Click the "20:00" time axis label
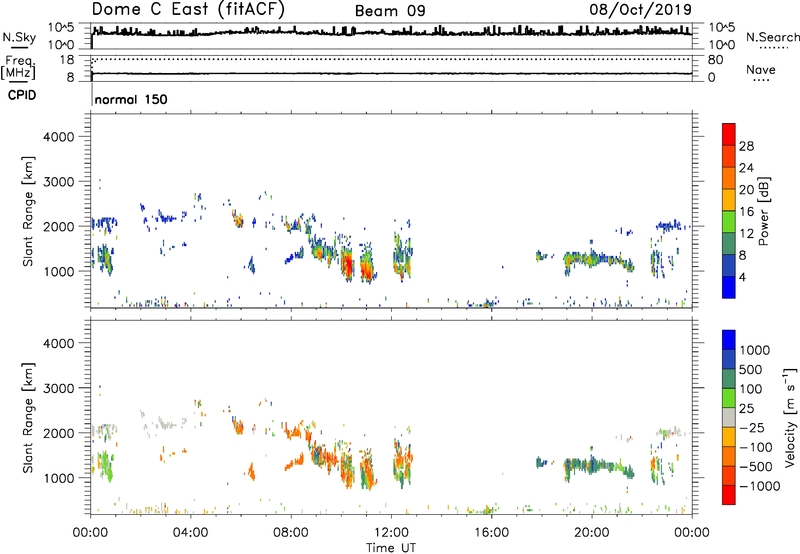 point(591,533)
